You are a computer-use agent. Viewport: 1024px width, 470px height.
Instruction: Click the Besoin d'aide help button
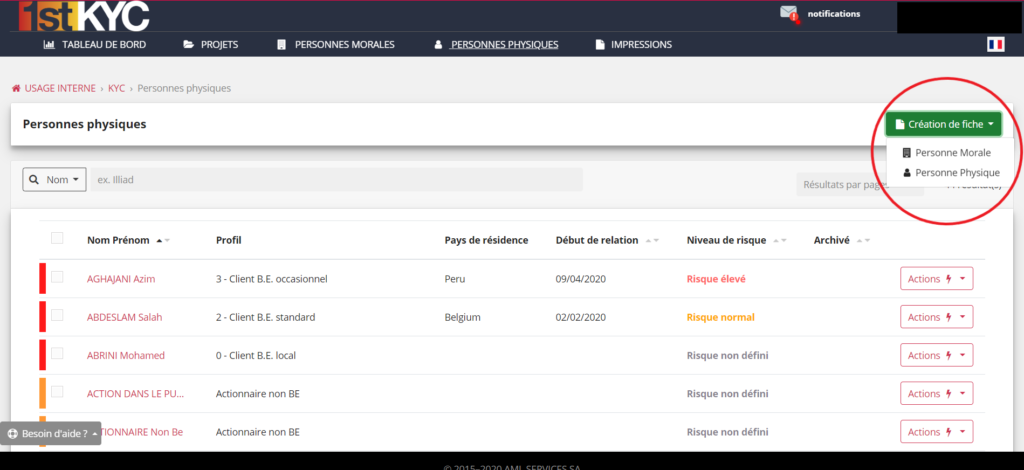(51, 433)
